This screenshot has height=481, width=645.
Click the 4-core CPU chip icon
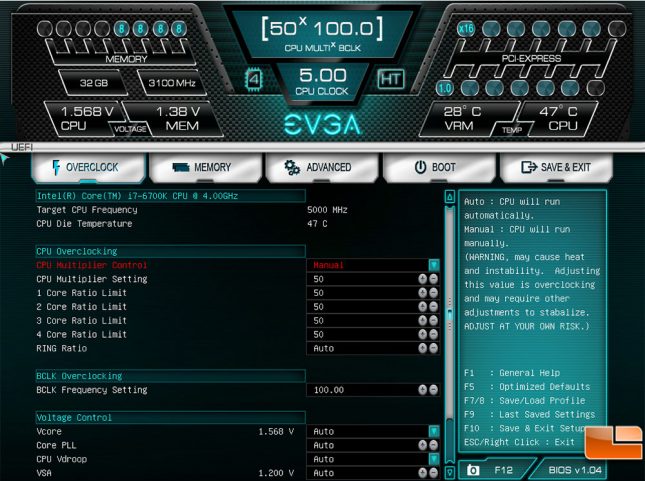[x=254, y=79]
